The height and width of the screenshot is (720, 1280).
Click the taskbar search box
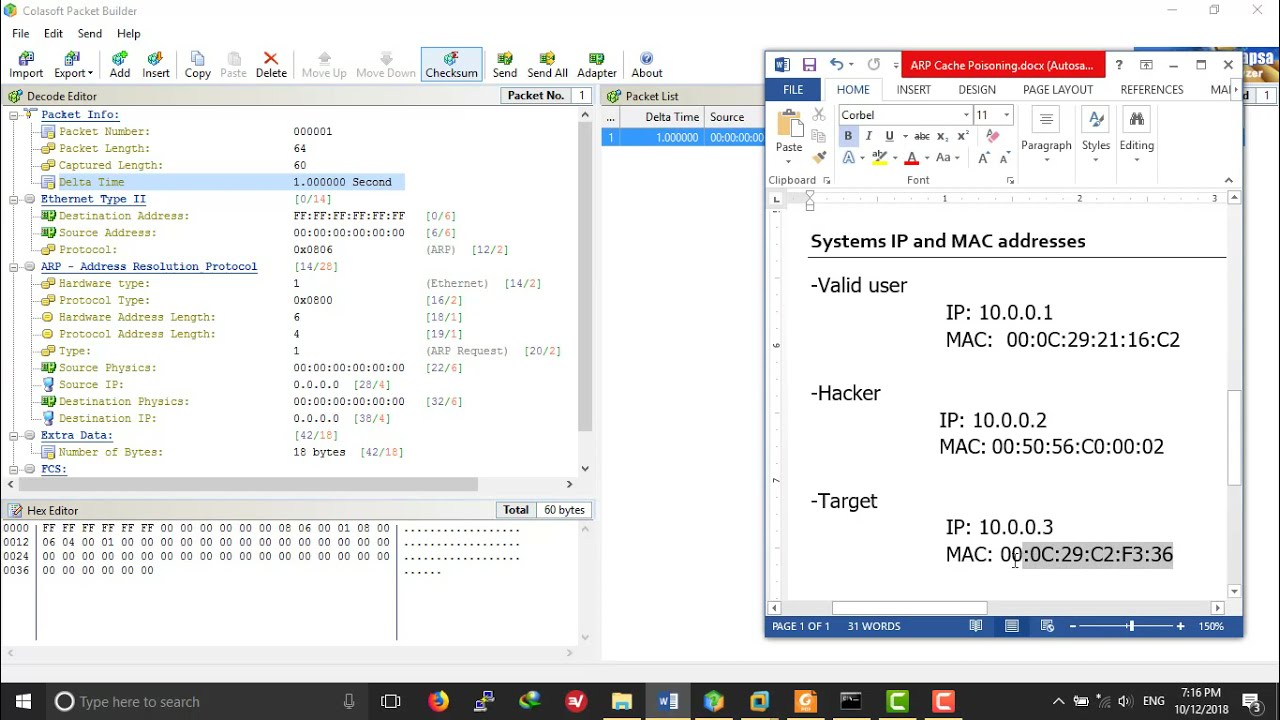point(207,701)
